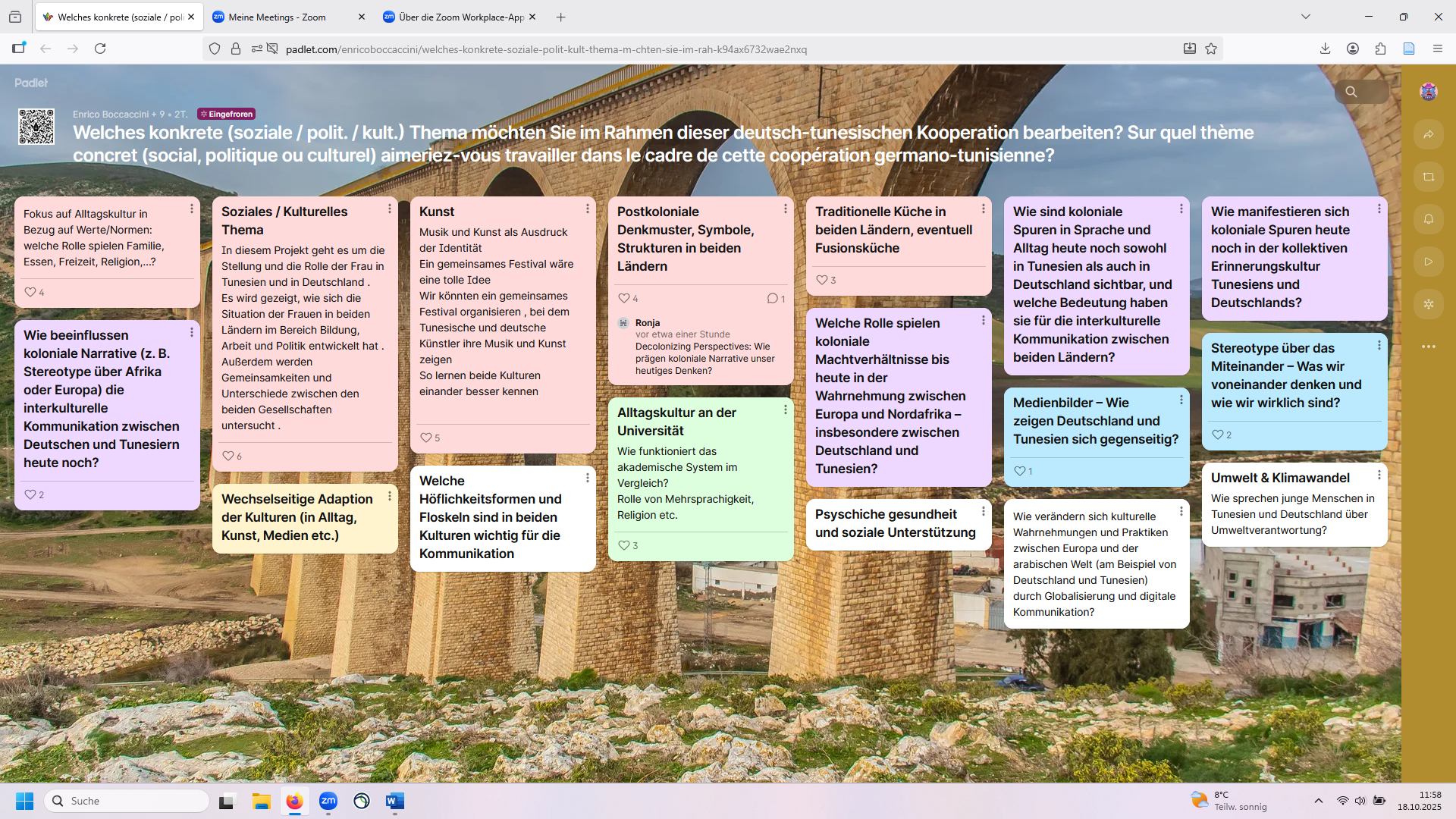
Task: Open the remake icon in right sidebar
Action: tap(1428, 177)
